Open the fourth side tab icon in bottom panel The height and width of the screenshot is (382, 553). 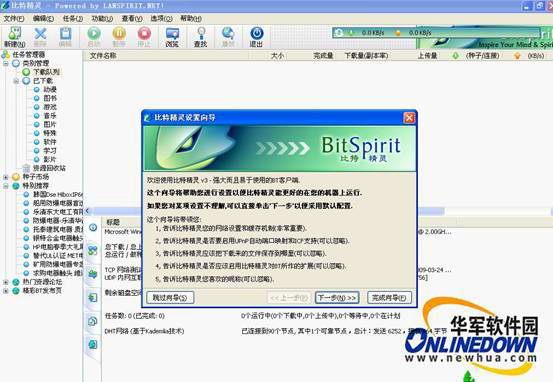pyautogui.click(x=93, y=297)
